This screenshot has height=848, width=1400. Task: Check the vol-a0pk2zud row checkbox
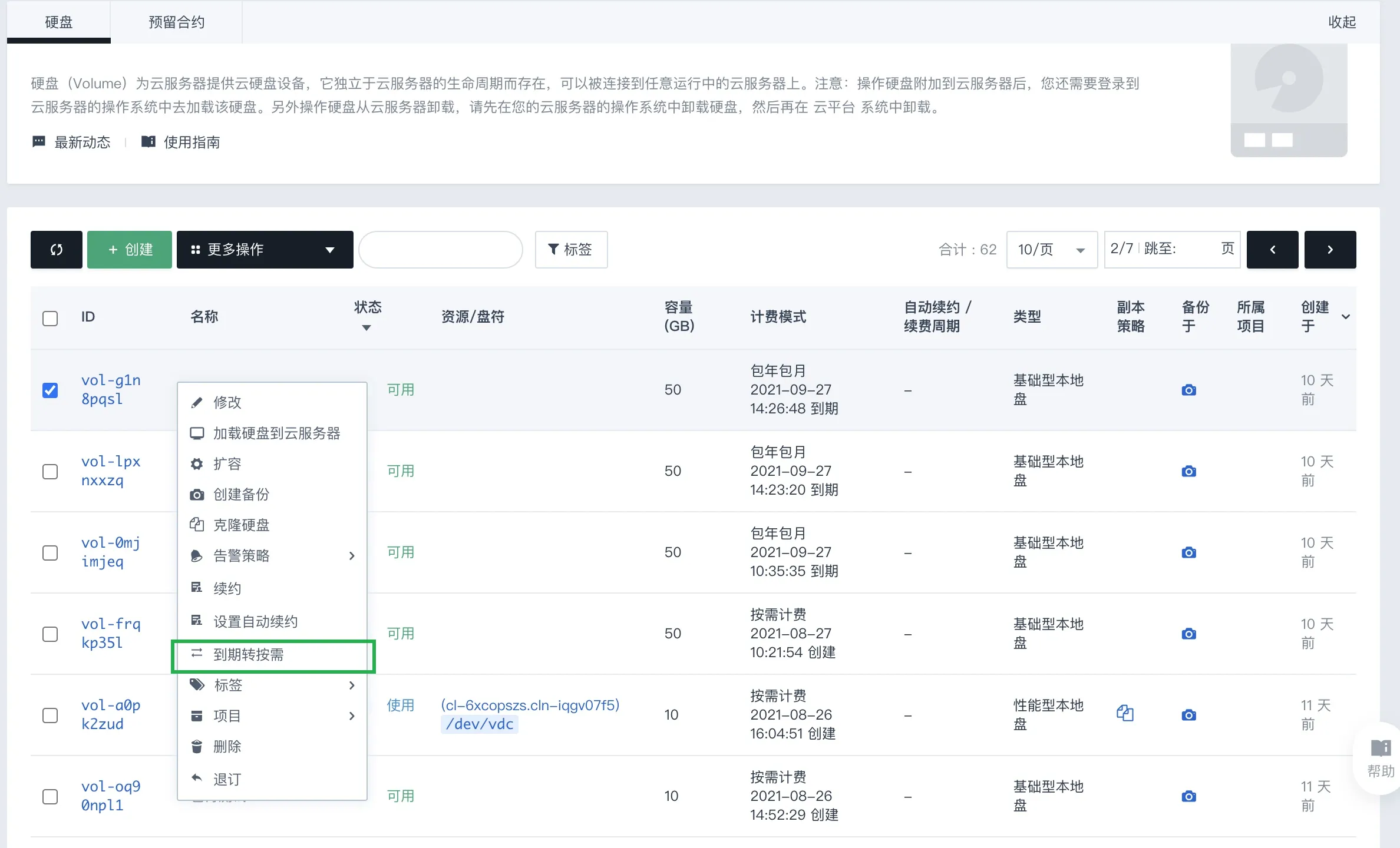(x=50, y=715)
